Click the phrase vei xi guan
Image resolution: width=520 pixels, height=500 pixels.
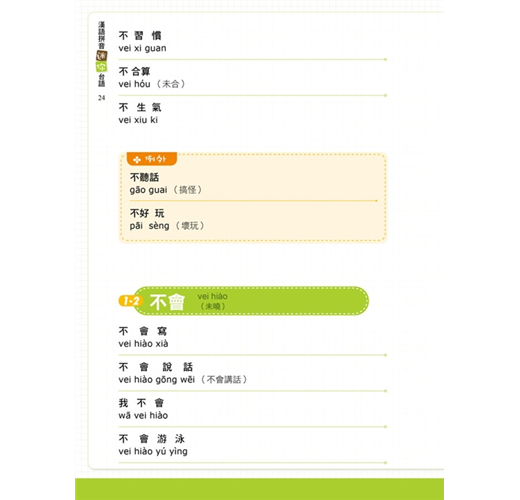pyautogui.click(x=142, y=48)
